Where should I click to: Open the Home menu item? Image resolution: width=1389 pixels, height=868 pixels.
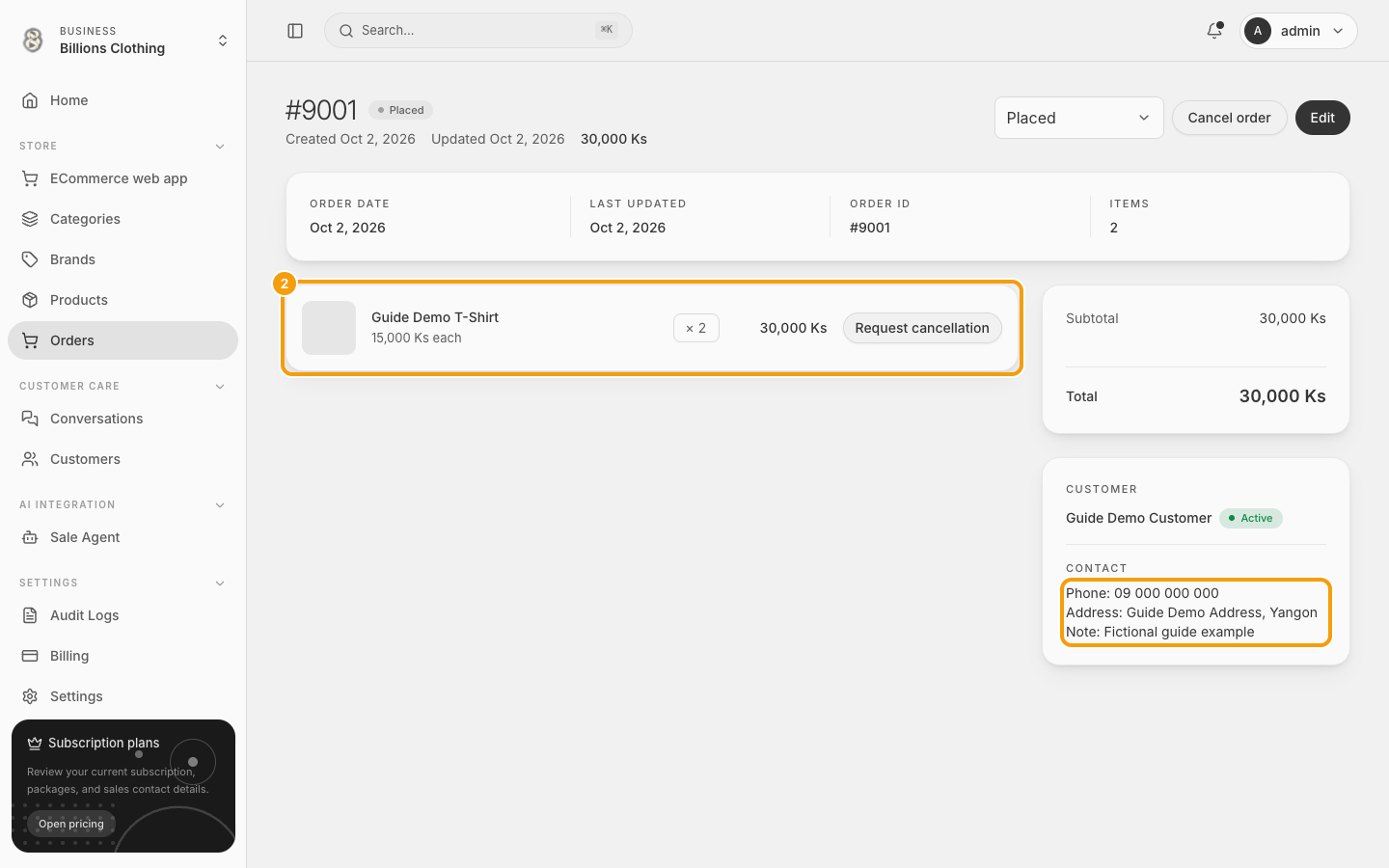click(123, 100)
